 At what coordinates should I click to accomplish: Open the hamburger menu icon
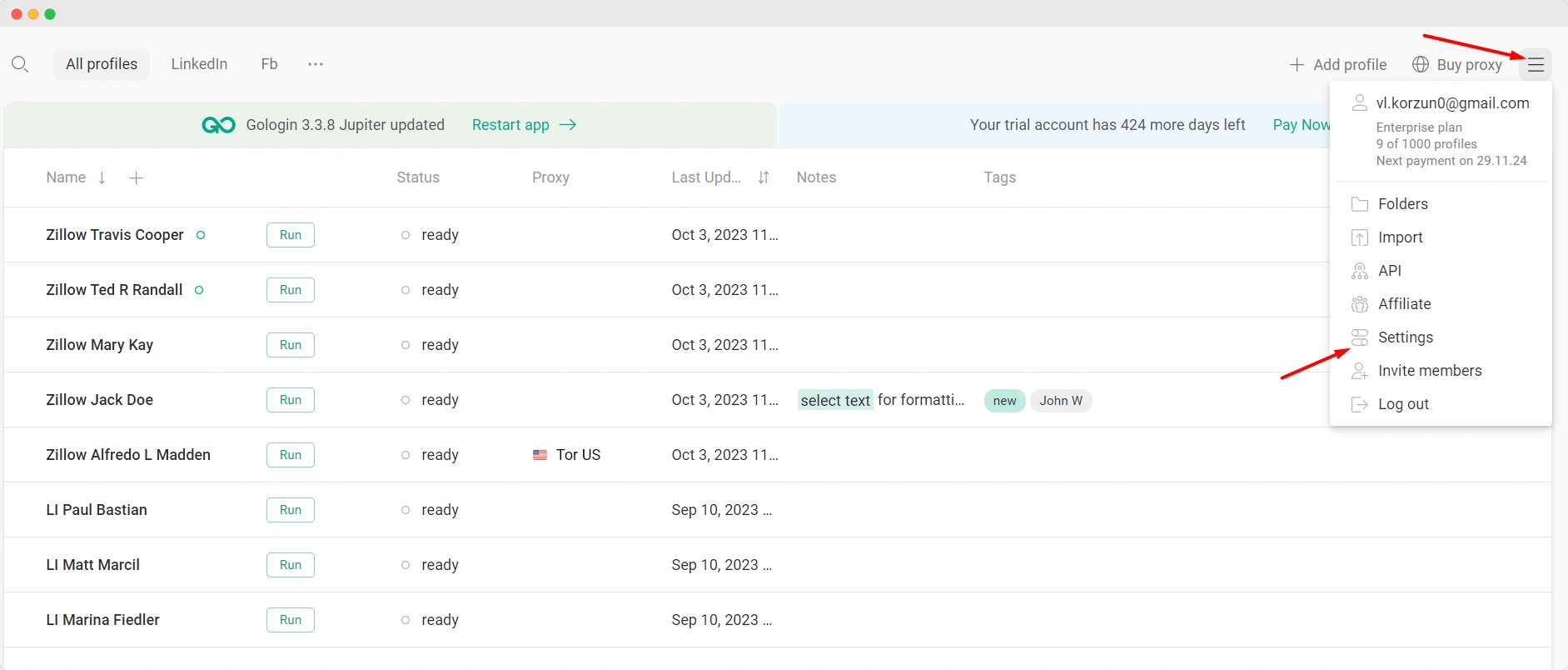click(1536, 64)
